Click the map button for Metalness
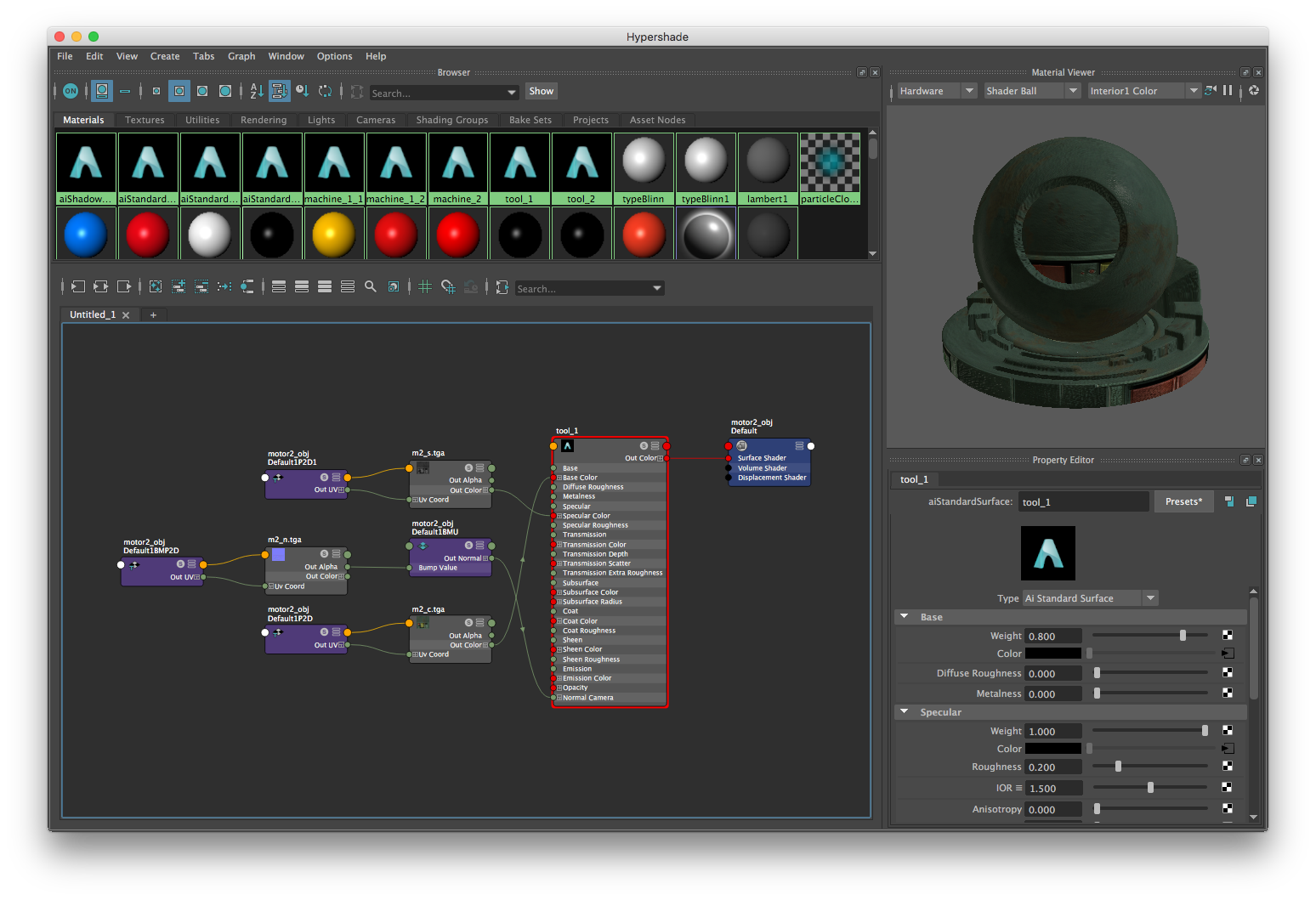This screenshot has height=900, width=1316. [1228, 693]
